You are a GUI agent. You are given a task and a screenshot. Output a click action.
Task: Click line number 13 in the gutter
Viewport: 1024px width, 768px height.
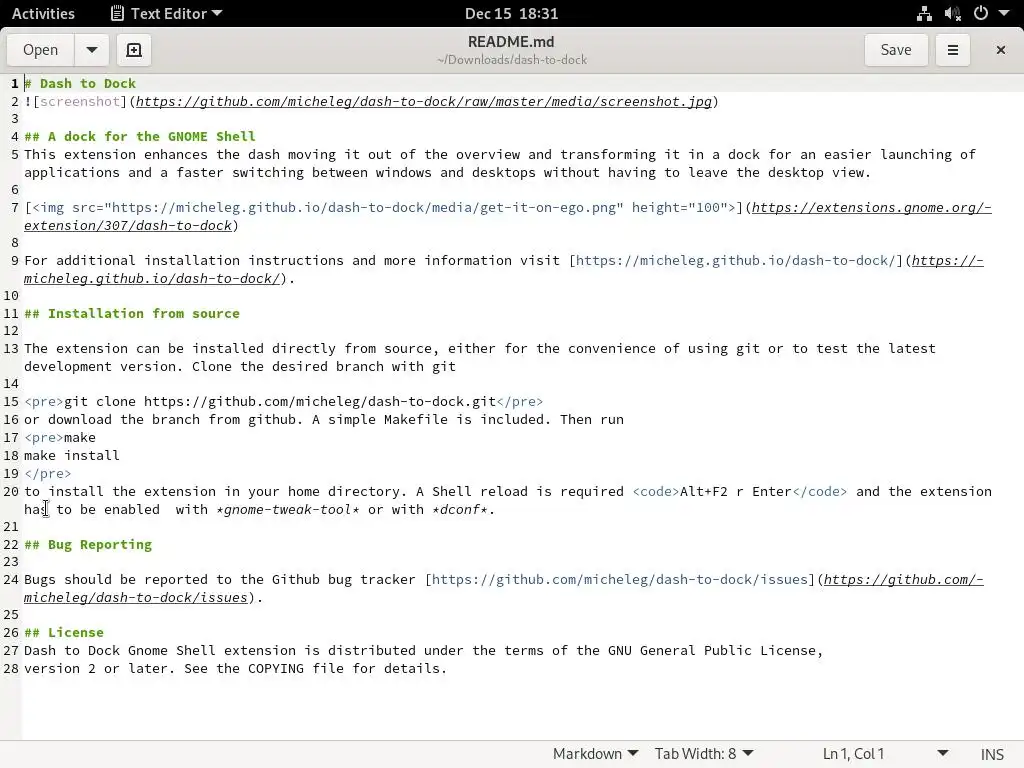coord(11,349)
